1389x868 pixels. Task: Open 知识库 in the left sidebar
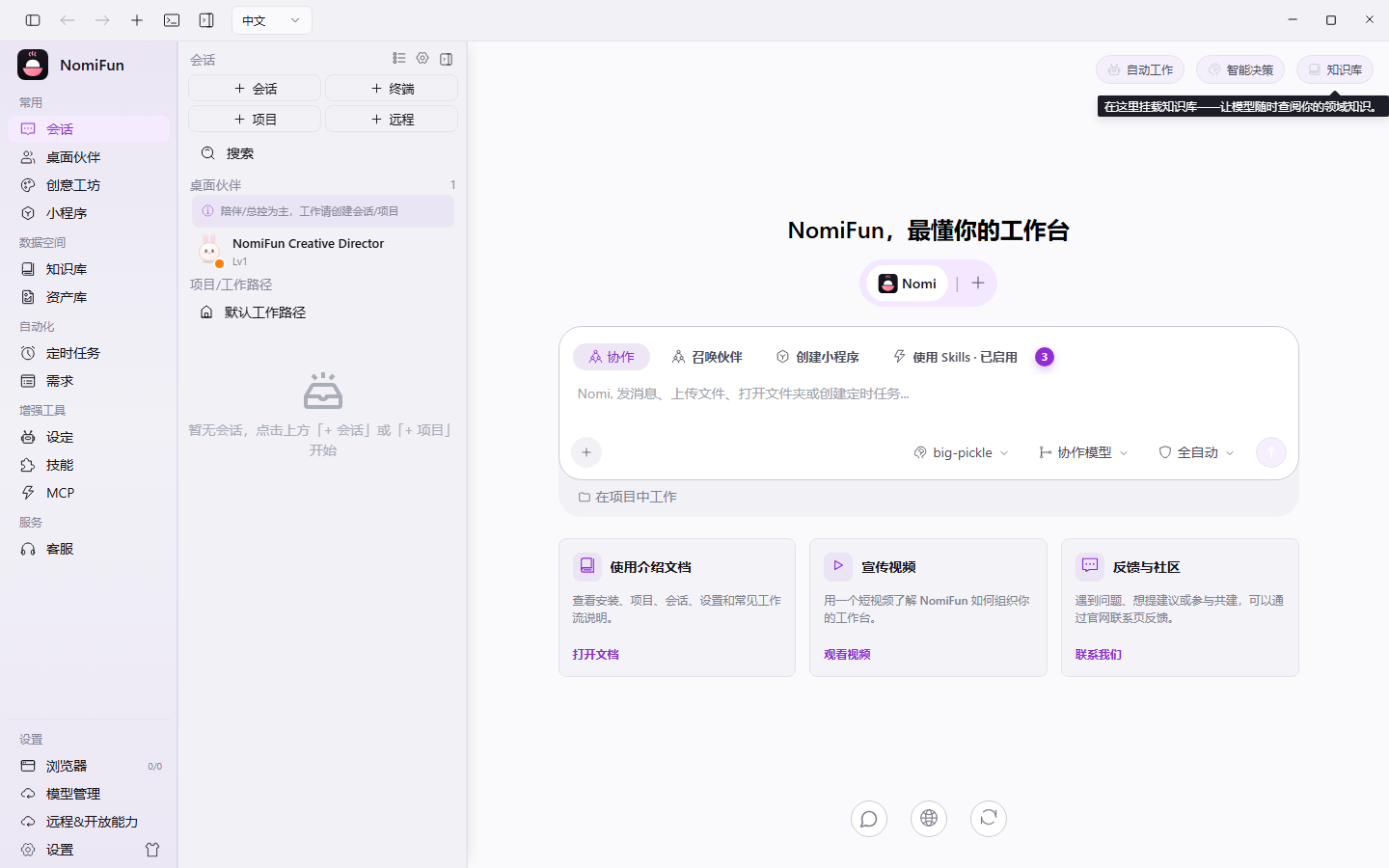[x=89, y=269]
